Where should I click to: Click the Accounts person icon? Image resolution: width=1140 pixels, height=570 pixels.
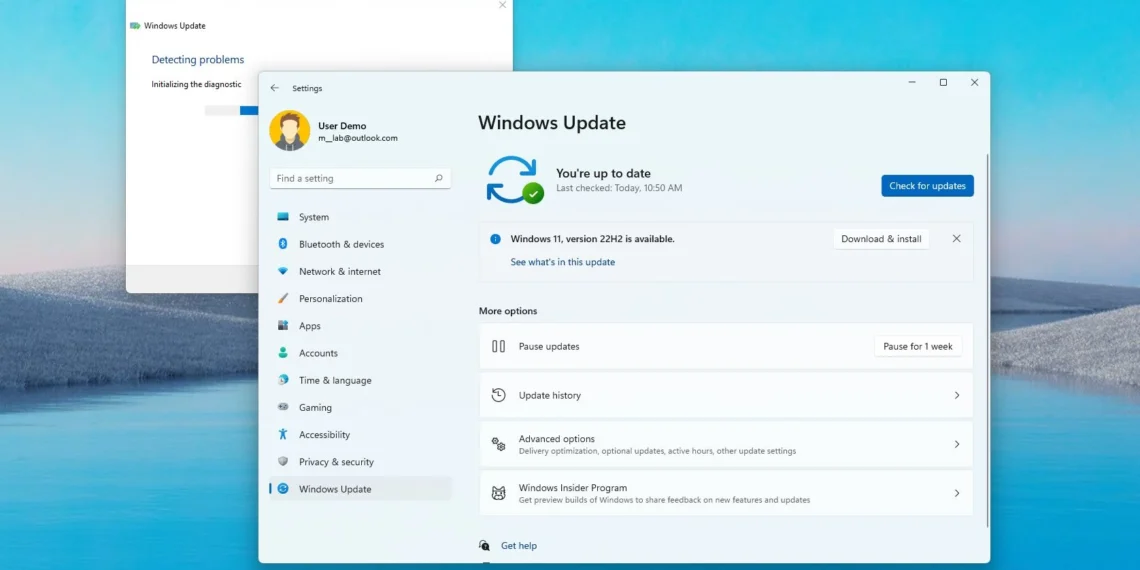coord(283,353)
